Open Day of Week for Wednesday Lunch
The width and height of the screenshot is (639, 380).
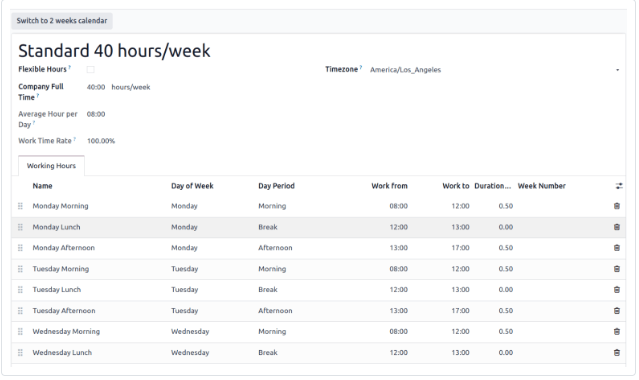(x=190, y=353)
